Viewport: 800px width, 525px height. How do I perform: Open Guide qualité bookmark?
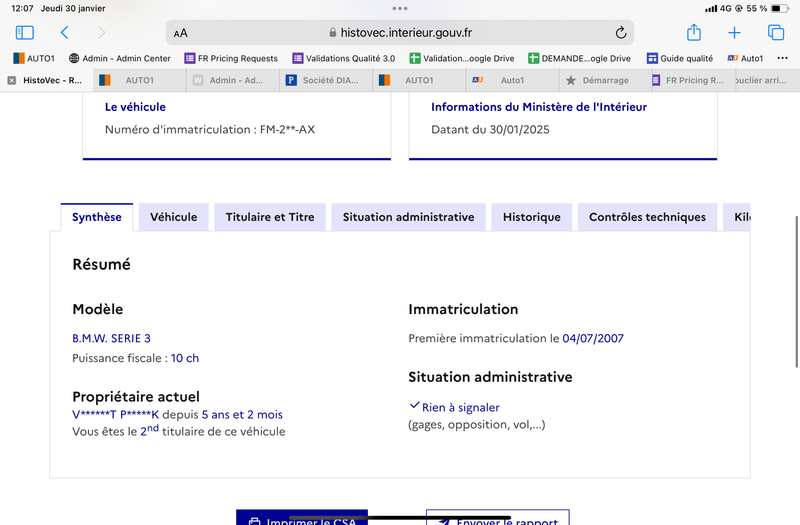coord(680,58)
